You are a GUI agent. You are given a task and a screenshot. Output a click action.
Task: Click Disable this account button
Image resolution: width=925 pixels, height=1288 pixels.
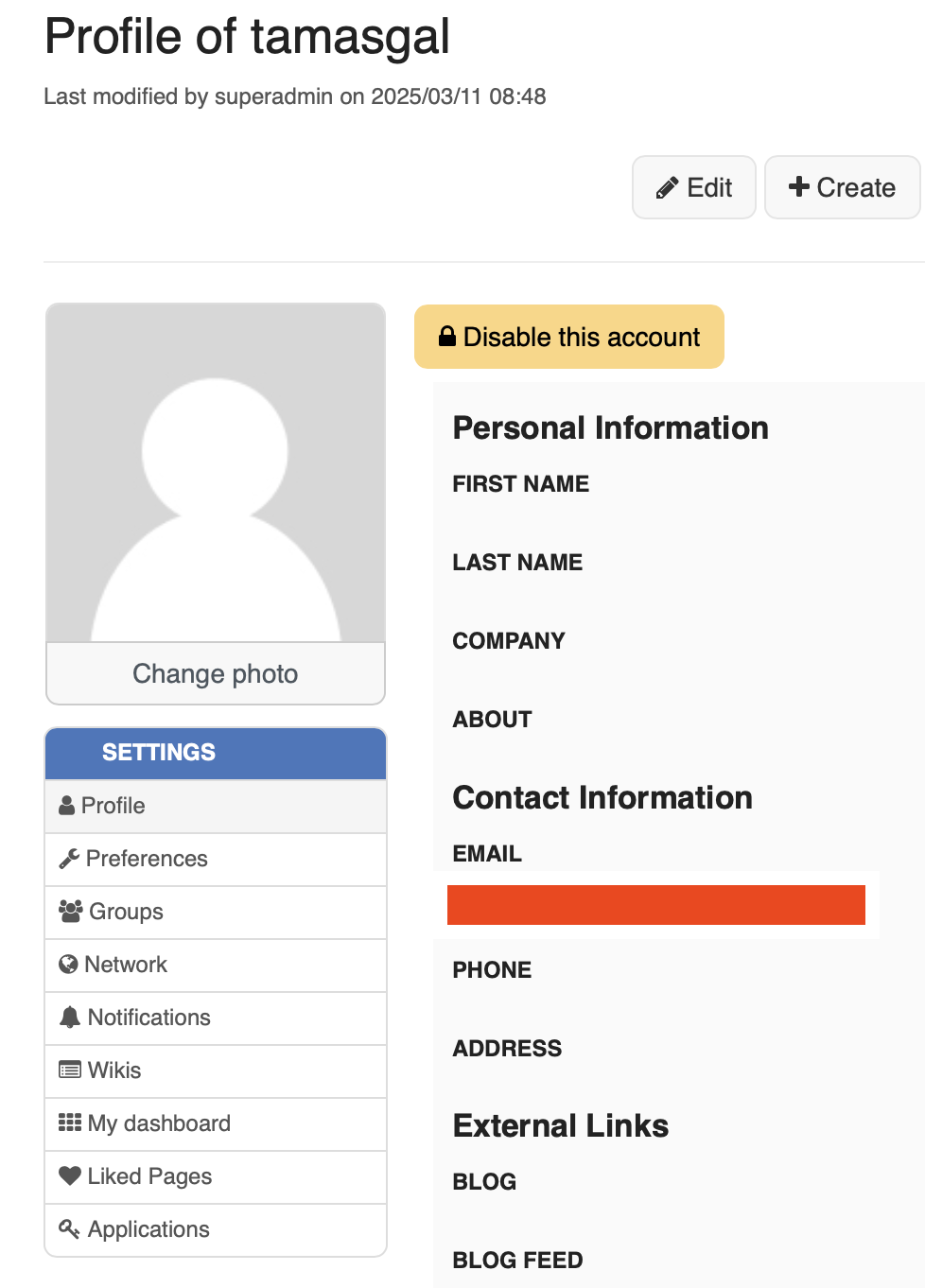point(569,337)
